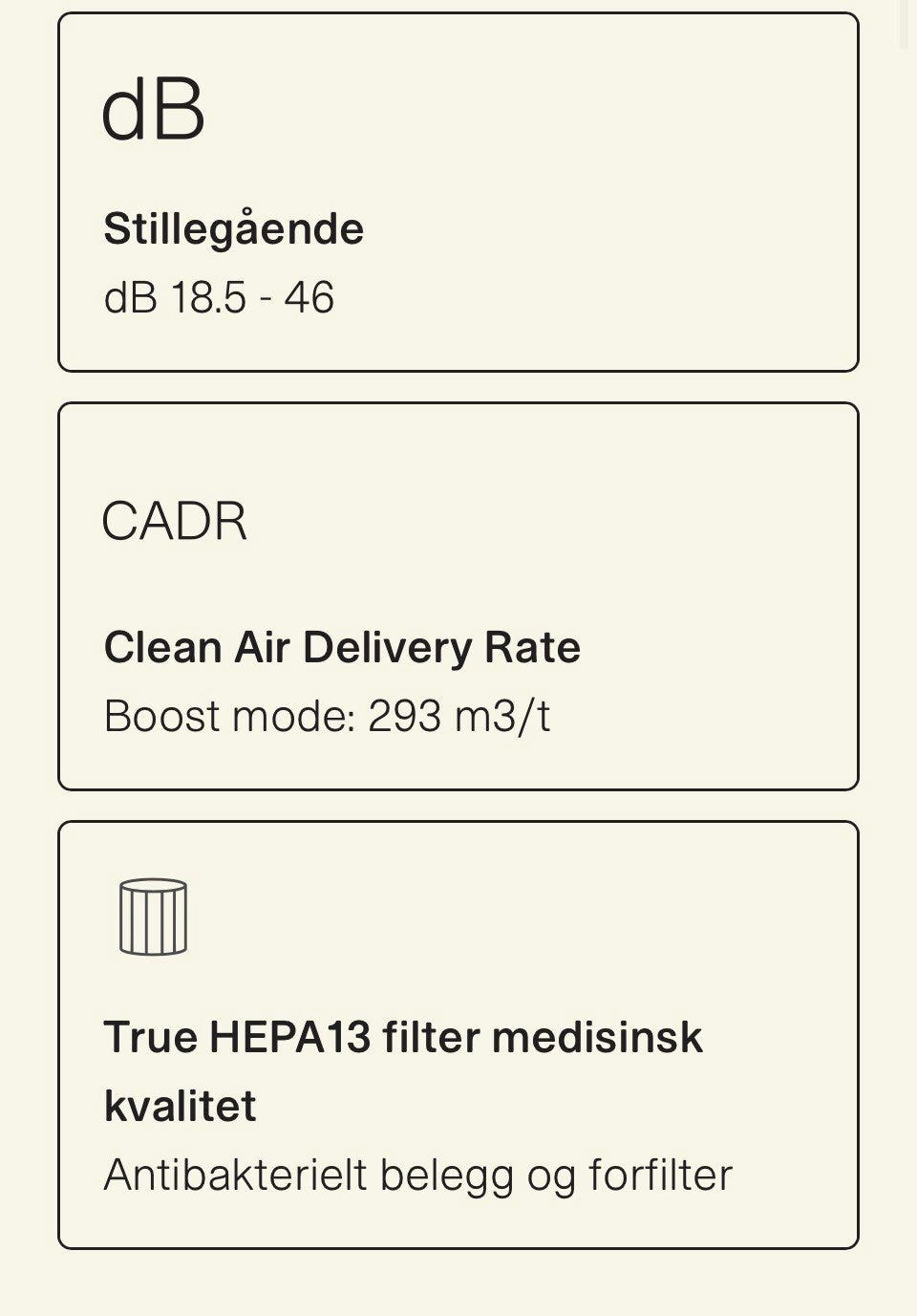This screenshot has height=1316, width=917.
Task: Click the 46 maximum decibel value
Action: (309, 297)
